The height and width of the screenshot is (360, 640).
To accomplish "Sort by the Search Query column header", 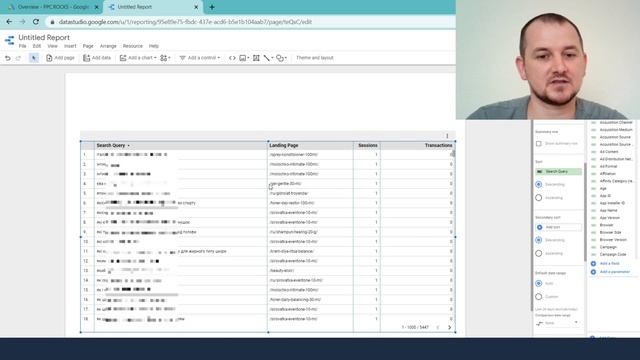I will coord(111,145).
